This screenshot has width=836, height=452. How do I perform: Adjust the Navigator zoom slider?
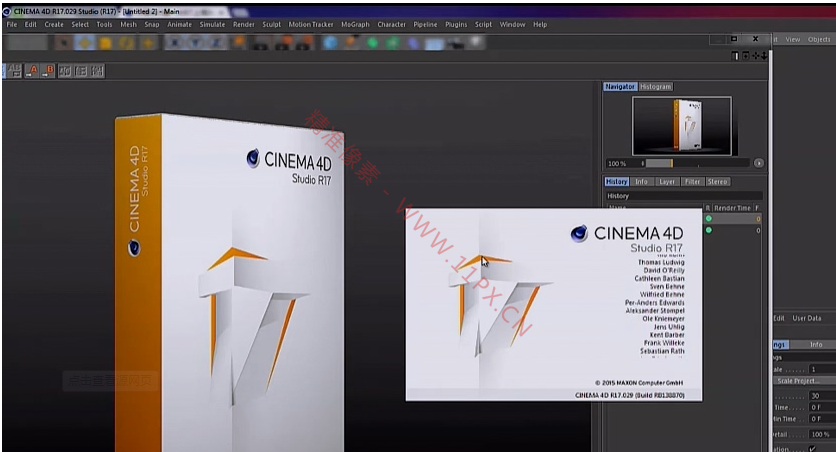tap(696, 163)
